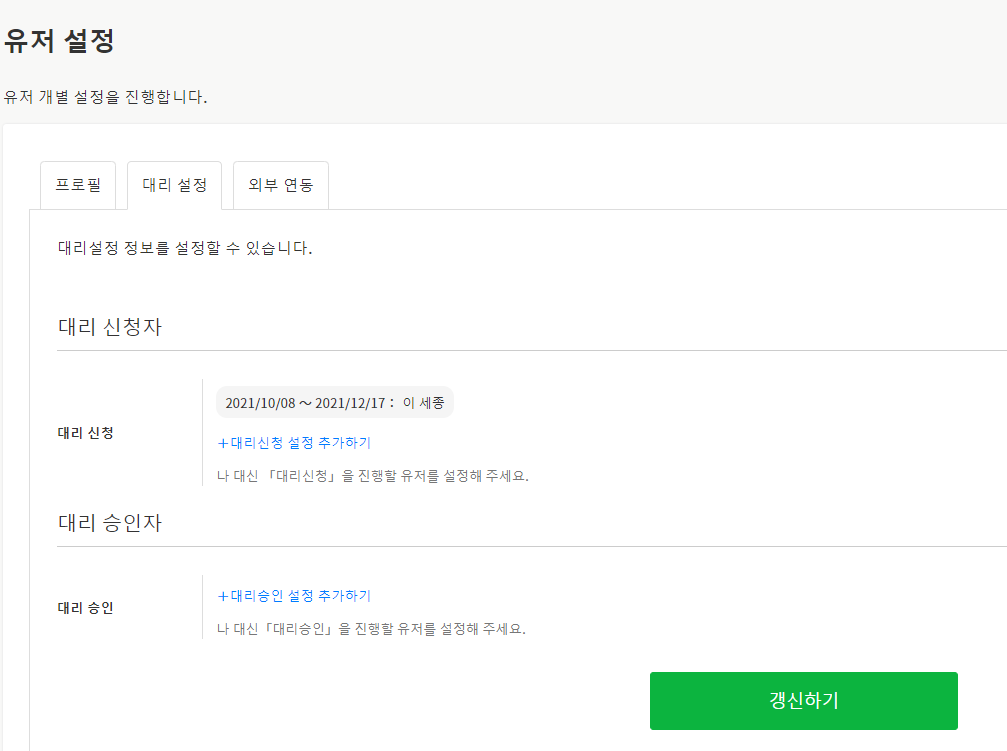
Task: Click the plus icon before 대리신청 설정
Action: pyautogui.click(x=223, y=442)
